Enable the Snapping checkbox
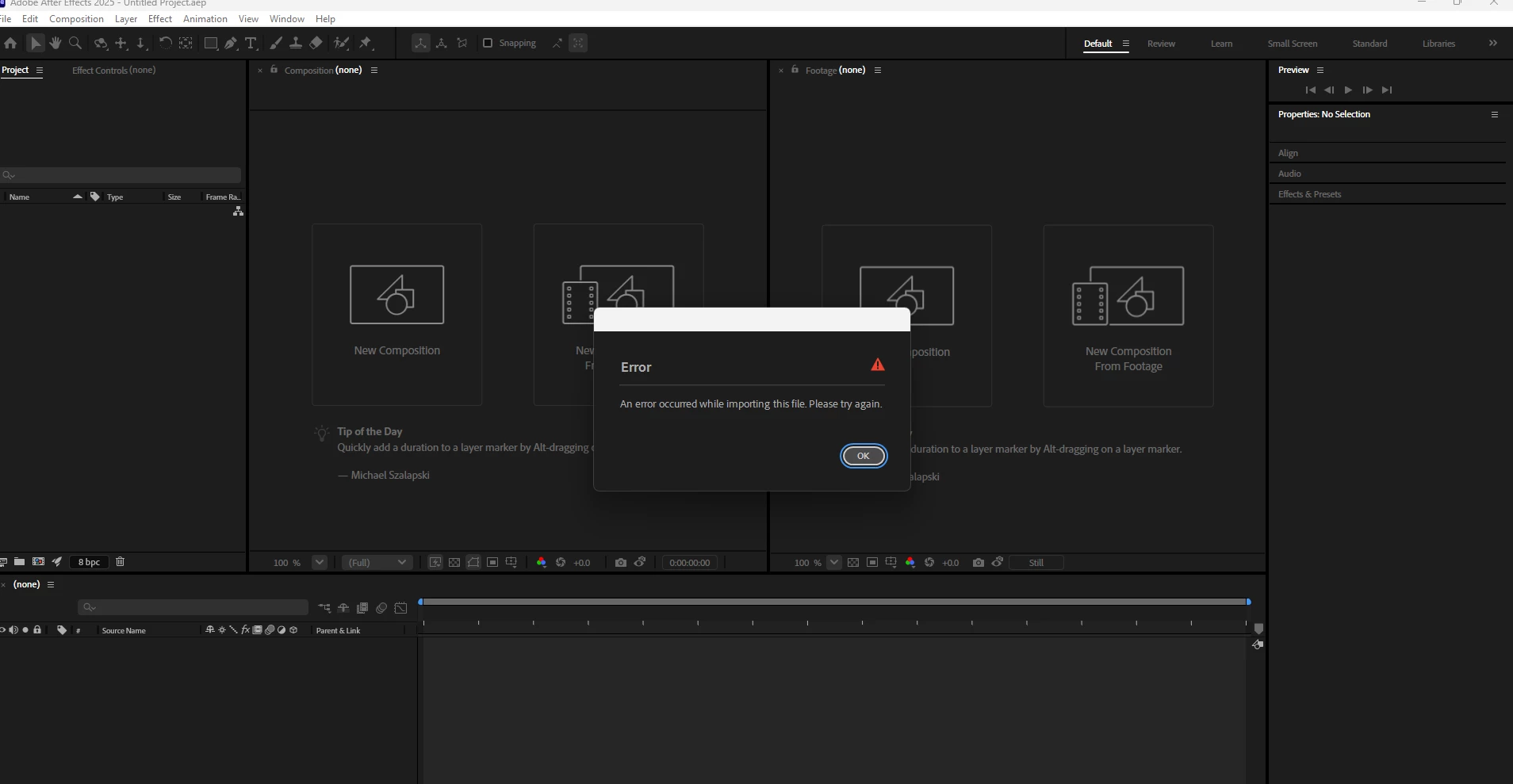The width and height of the screenshot is (1513, 784). 487,44
